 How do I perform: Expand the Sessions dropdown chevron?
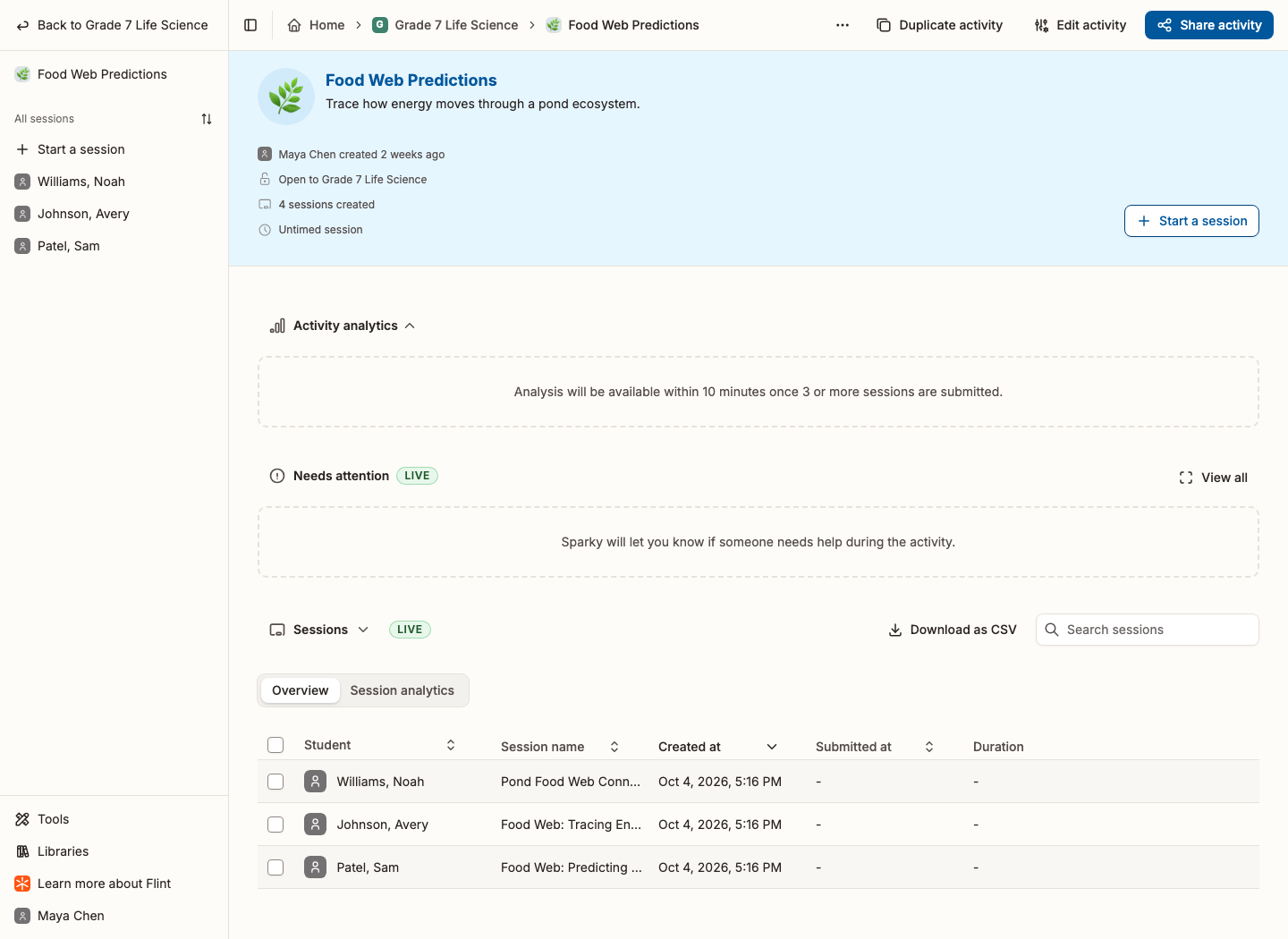[x=363, y=630]
